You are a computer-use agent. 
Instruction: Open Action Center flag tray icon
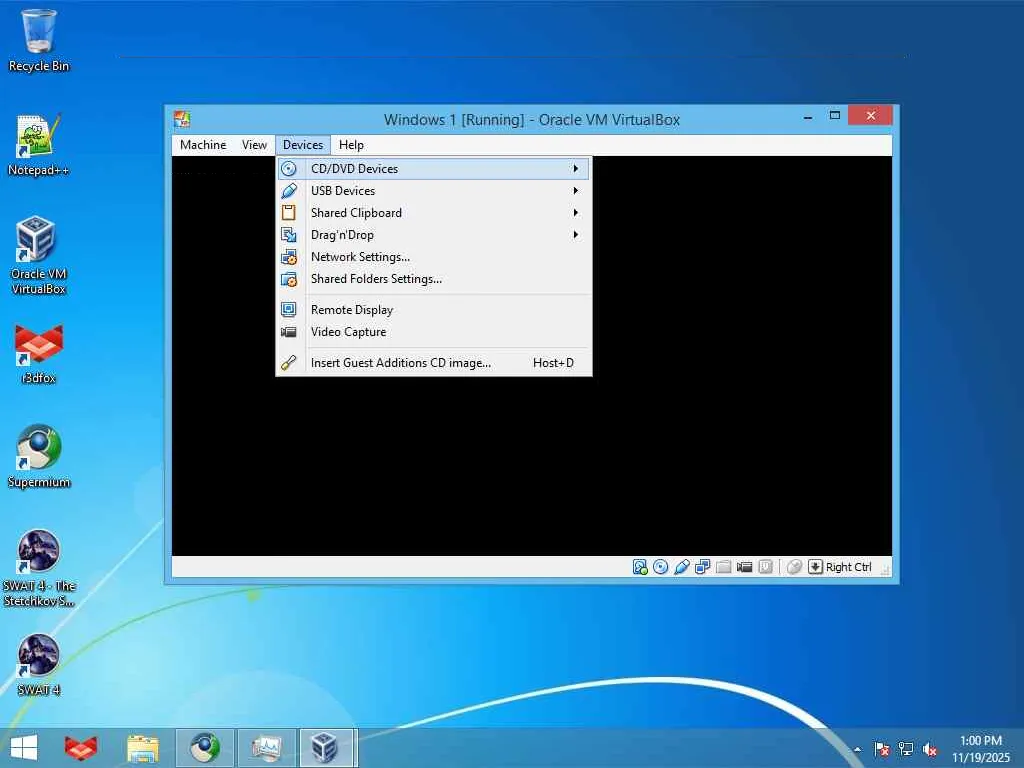click(882, 749)
